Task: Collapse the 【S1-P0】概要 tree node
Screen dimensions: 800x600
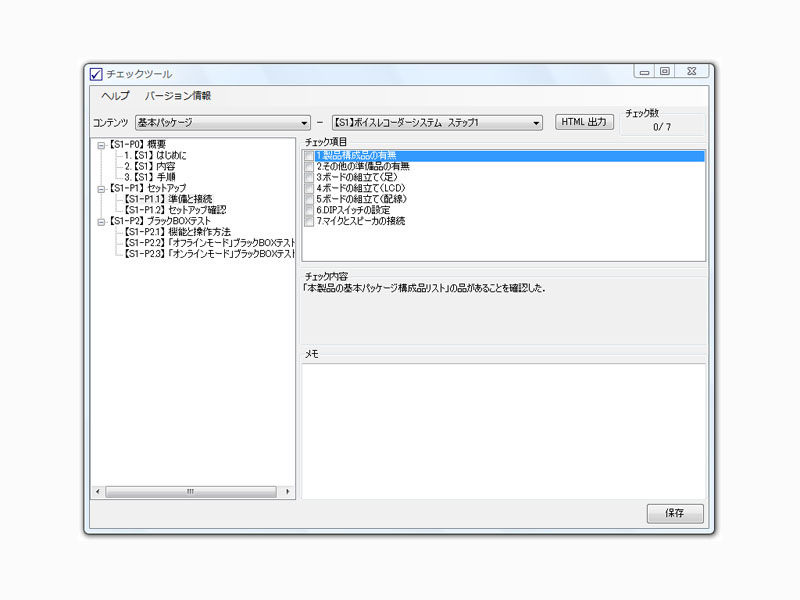Action: [x=102, y=145]
